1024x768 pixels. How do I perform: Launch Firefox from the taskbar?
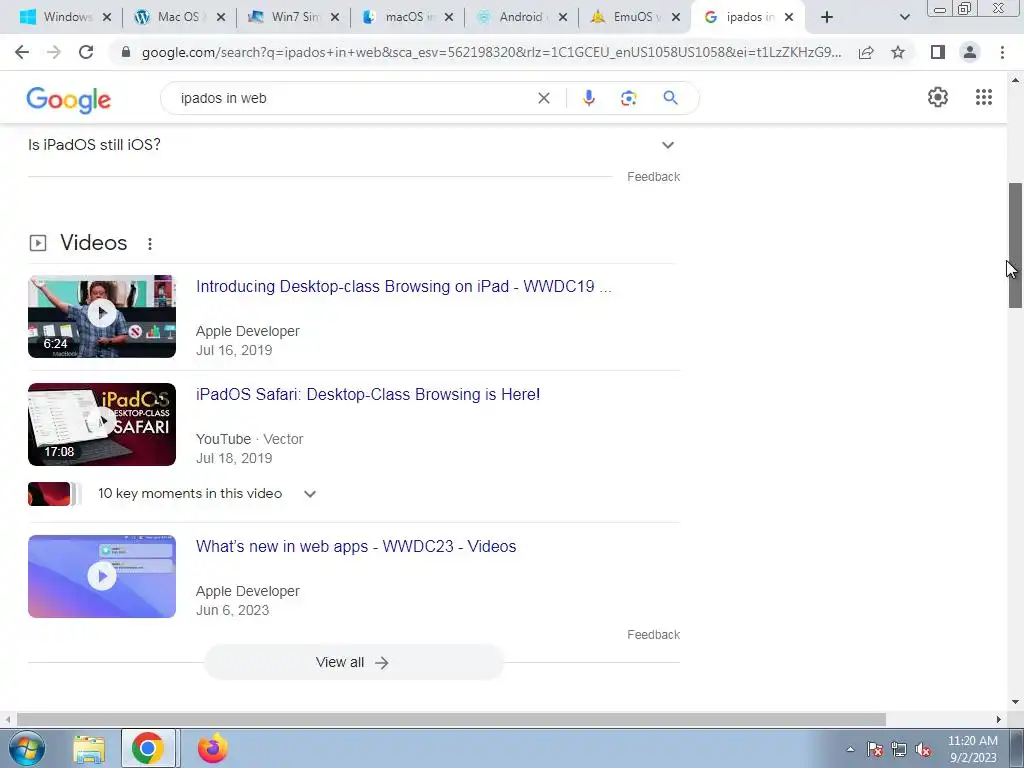[x=213, y=749]
